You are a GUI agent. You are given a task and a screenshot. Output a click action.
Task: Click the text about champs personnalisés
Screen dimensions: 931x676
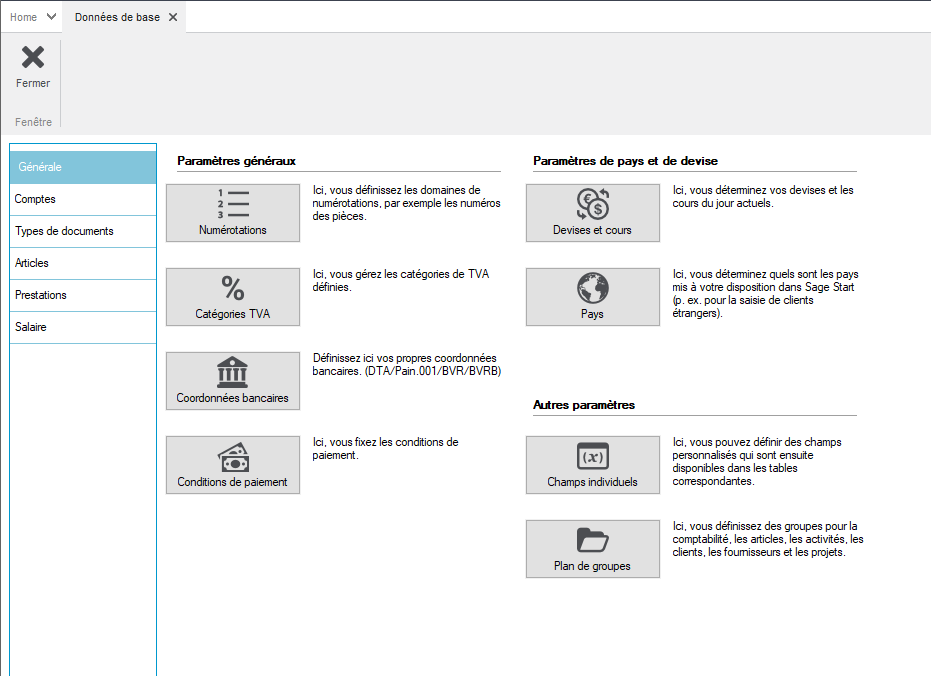tap(757, 462)
